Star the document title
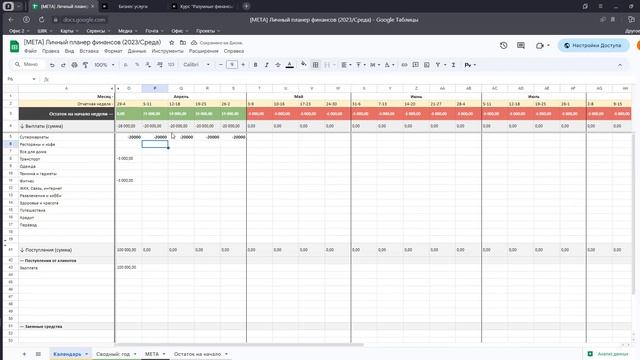This screenshot has width=640, height=360. pos(172,42)
